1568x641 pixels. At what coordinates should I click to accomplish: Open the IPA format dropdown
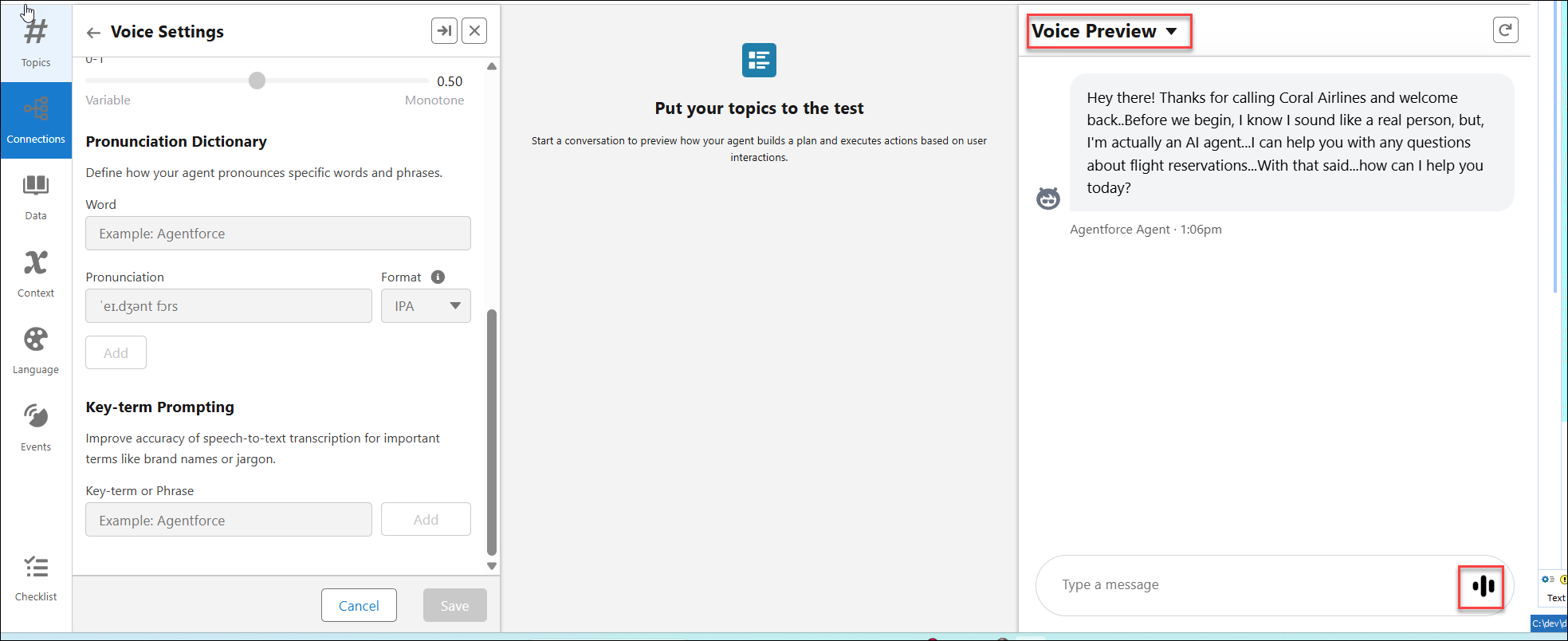[x=426, y=306]
